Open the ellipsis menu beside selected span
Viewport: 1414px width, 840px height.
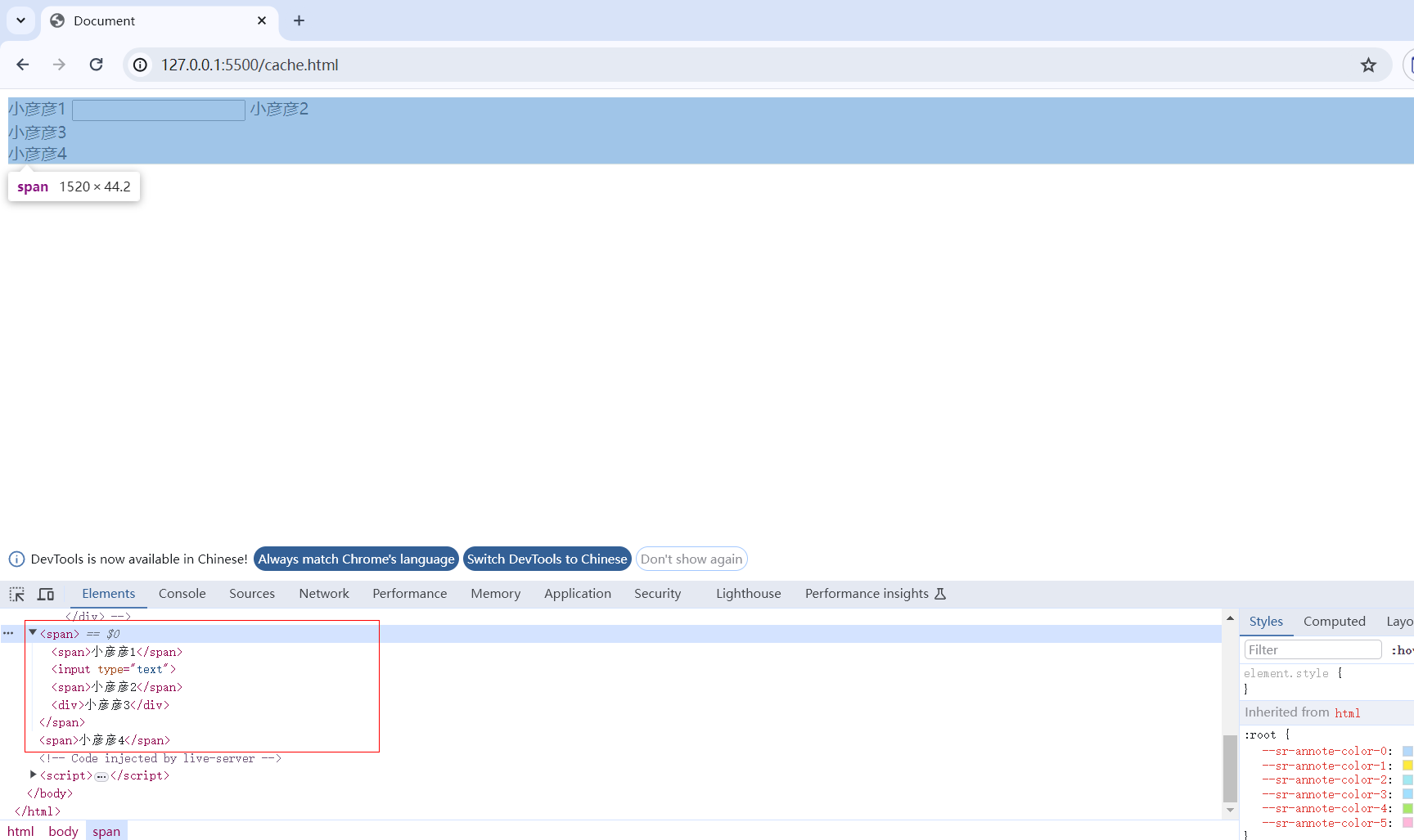[x=8, y=633]
